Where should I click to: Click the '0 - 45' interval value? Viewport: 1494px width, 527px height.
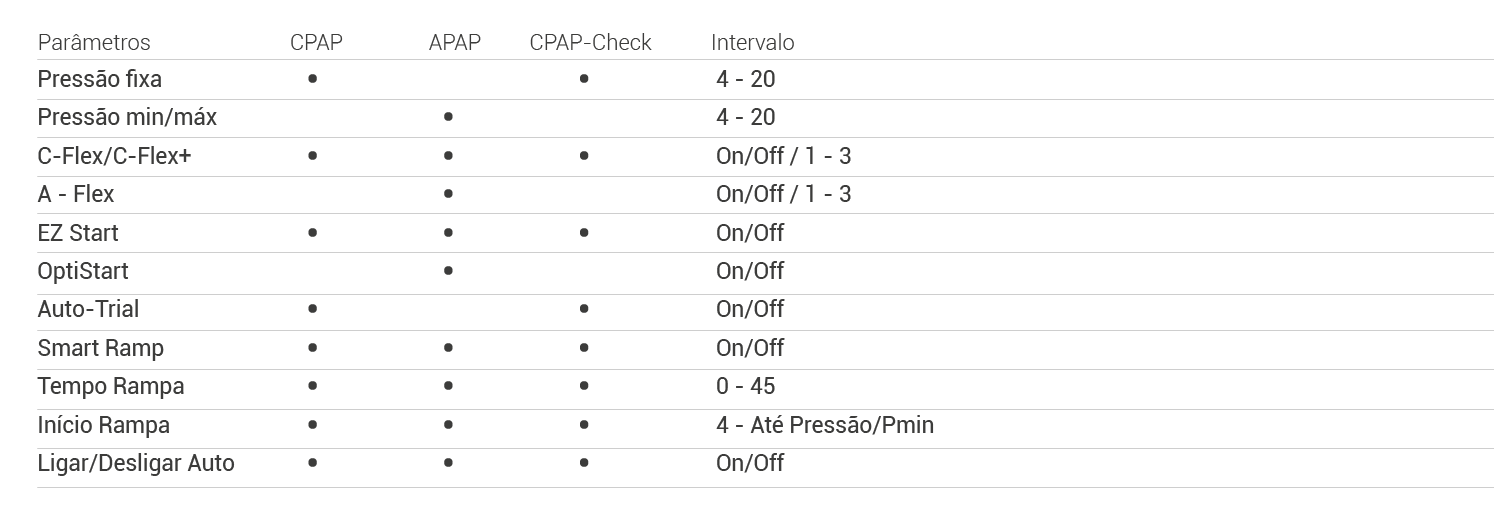(745, 386)
